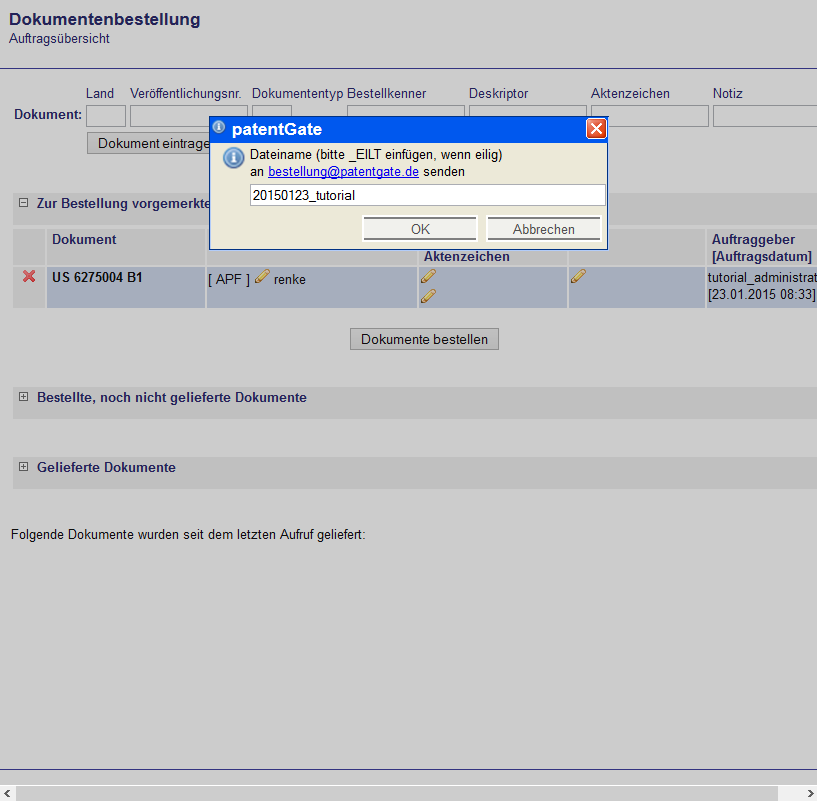Click the info icon beside Dateiname message
The image size is (817, 801).
click(233, 157)
